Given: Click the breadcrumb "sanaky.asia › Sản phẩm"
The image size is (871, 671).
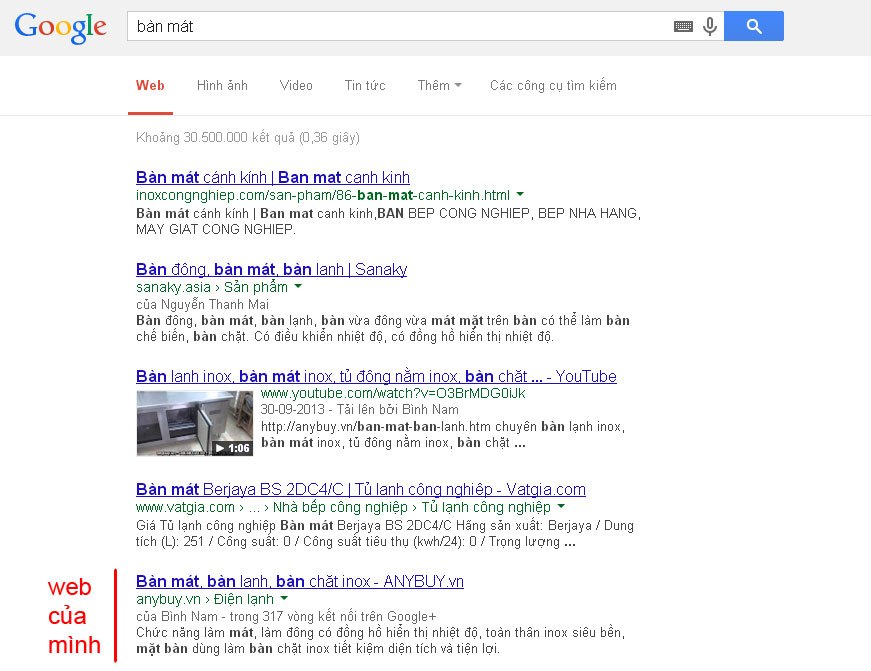Looking at the screenshot, I should 212,287.
